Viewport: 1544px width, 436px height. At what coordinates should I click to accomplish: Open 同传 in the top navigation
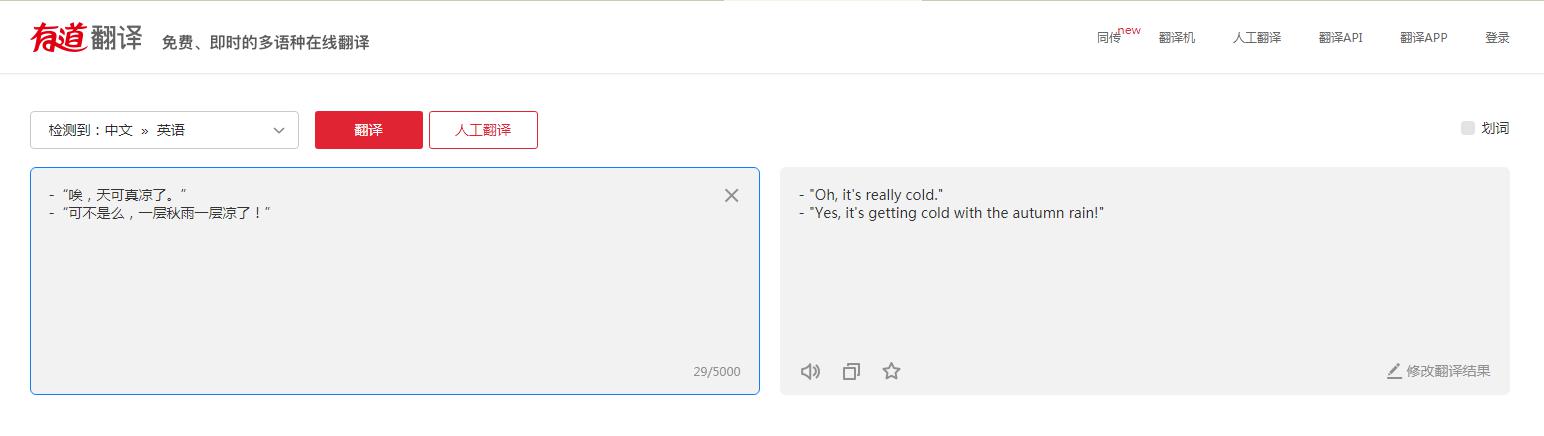click(x=1109, y=38)
